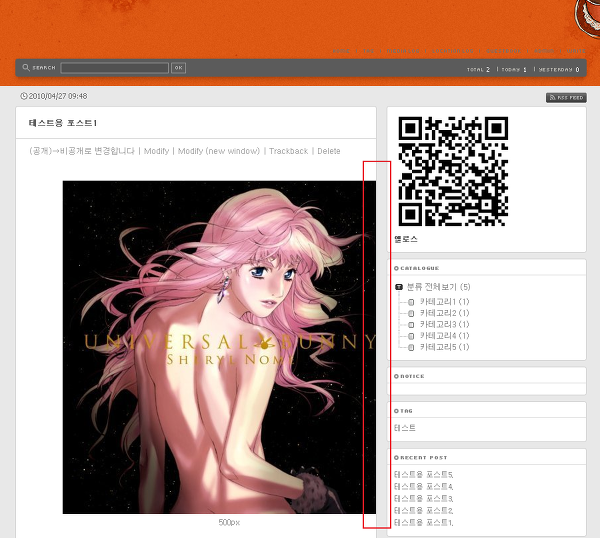Image resolution: width=600 pixels, height=538 pixels.
Task: Click the 분류 전체보기 folder icon
Action: click(399, 287)
